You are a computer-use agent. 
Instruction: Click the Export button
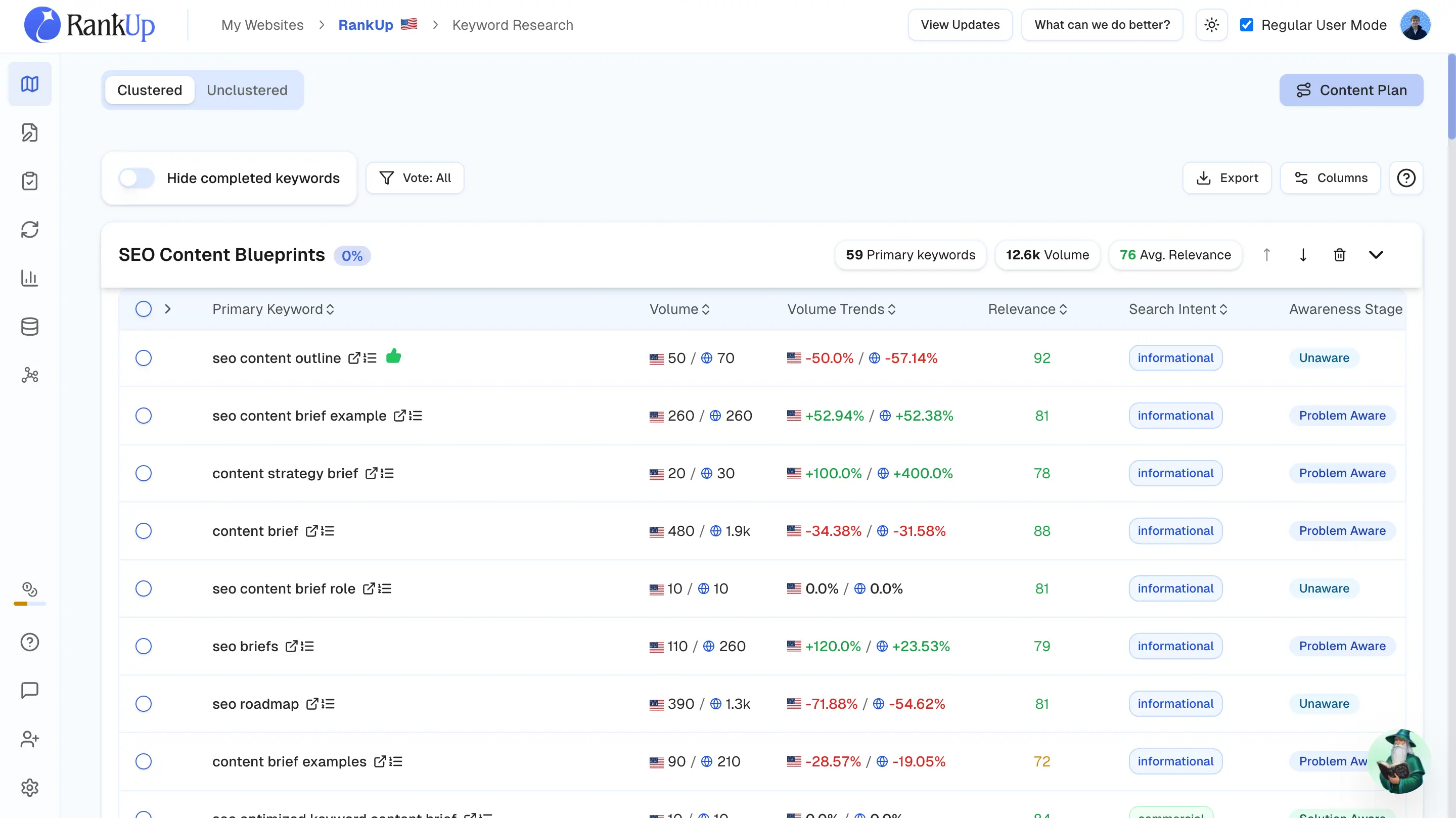click(x=1226, y=178)
